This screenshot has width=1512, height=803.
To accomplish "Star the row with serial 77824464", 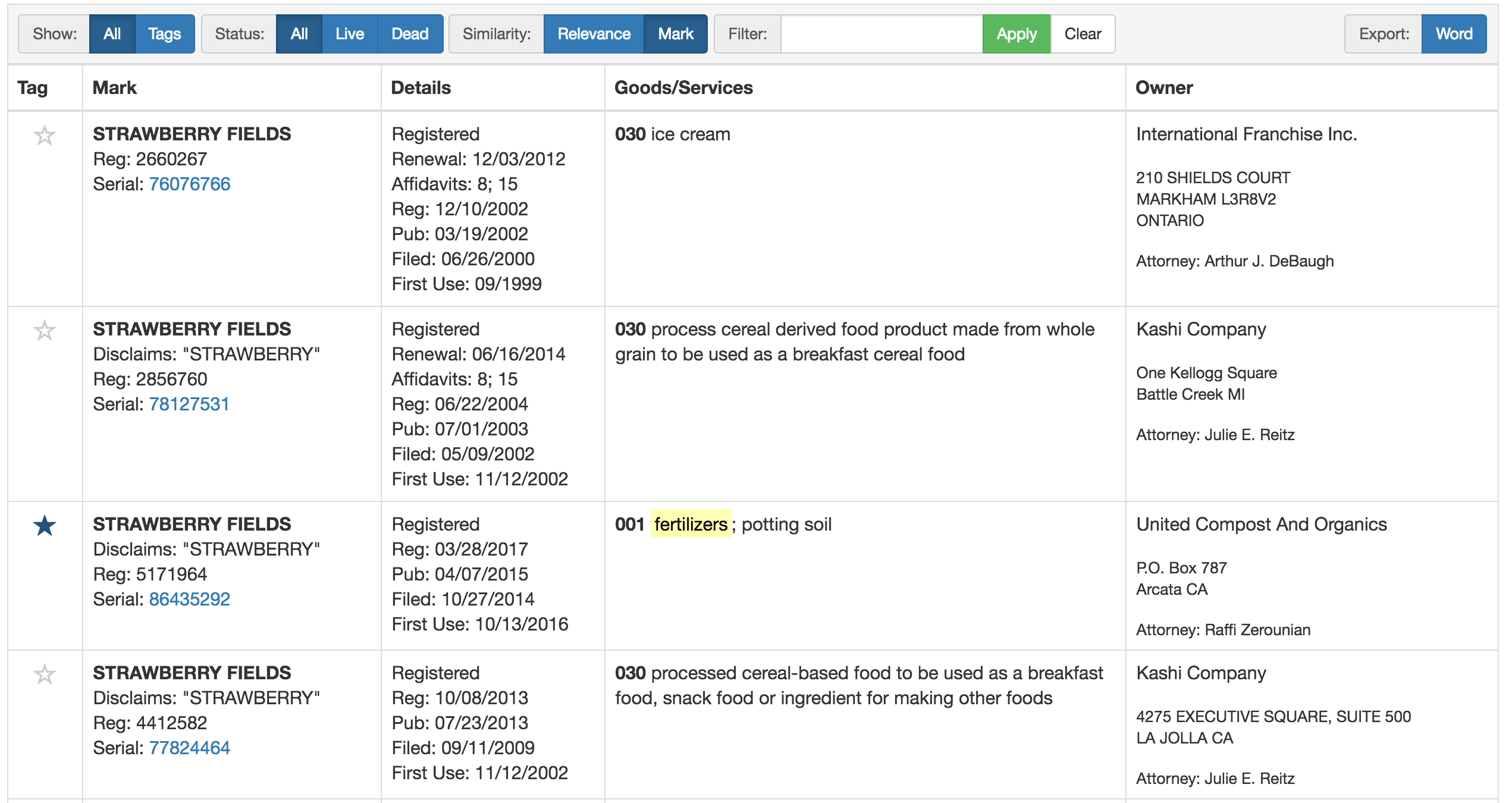I will [45, 675].
